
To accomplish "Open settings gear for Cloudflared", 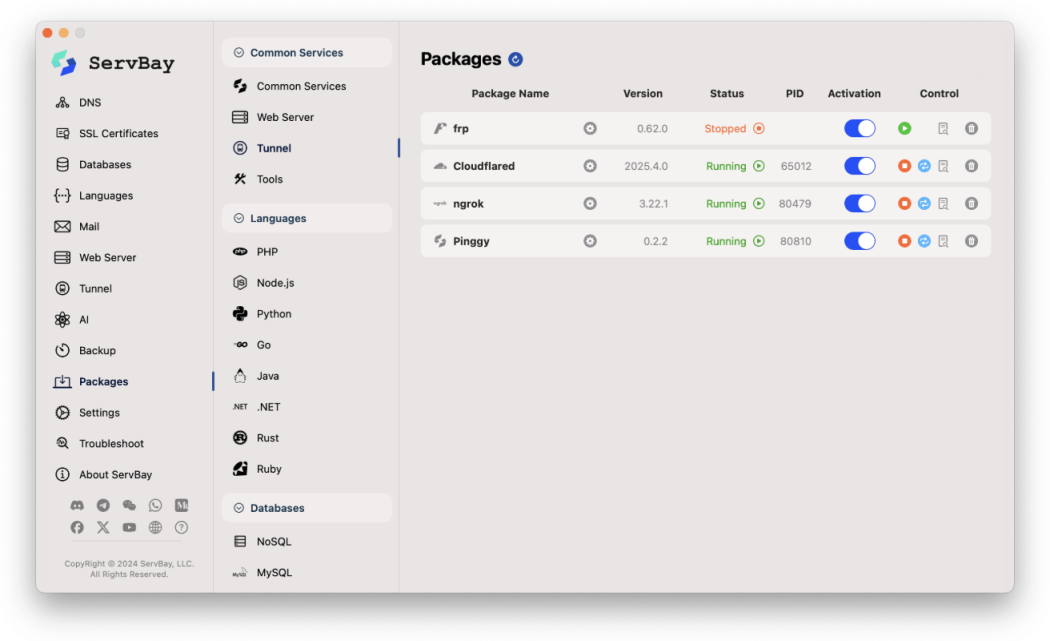I will (589, 166).
